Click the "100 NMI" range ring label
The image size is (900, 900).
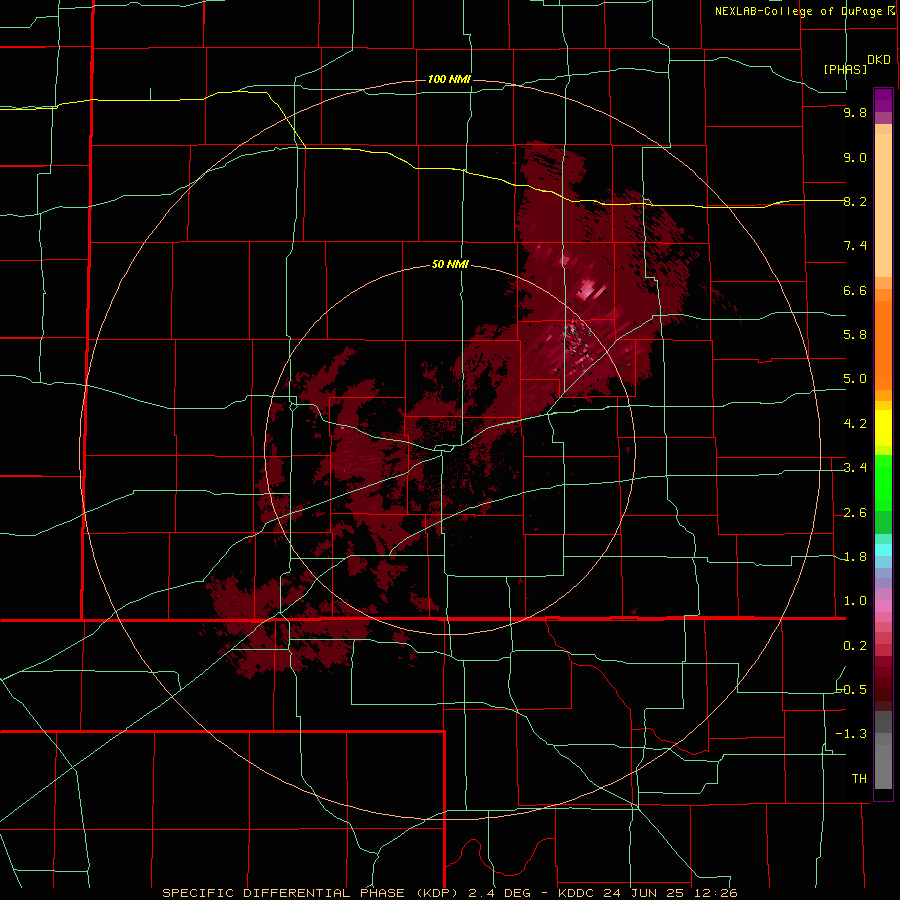point(449,79)
